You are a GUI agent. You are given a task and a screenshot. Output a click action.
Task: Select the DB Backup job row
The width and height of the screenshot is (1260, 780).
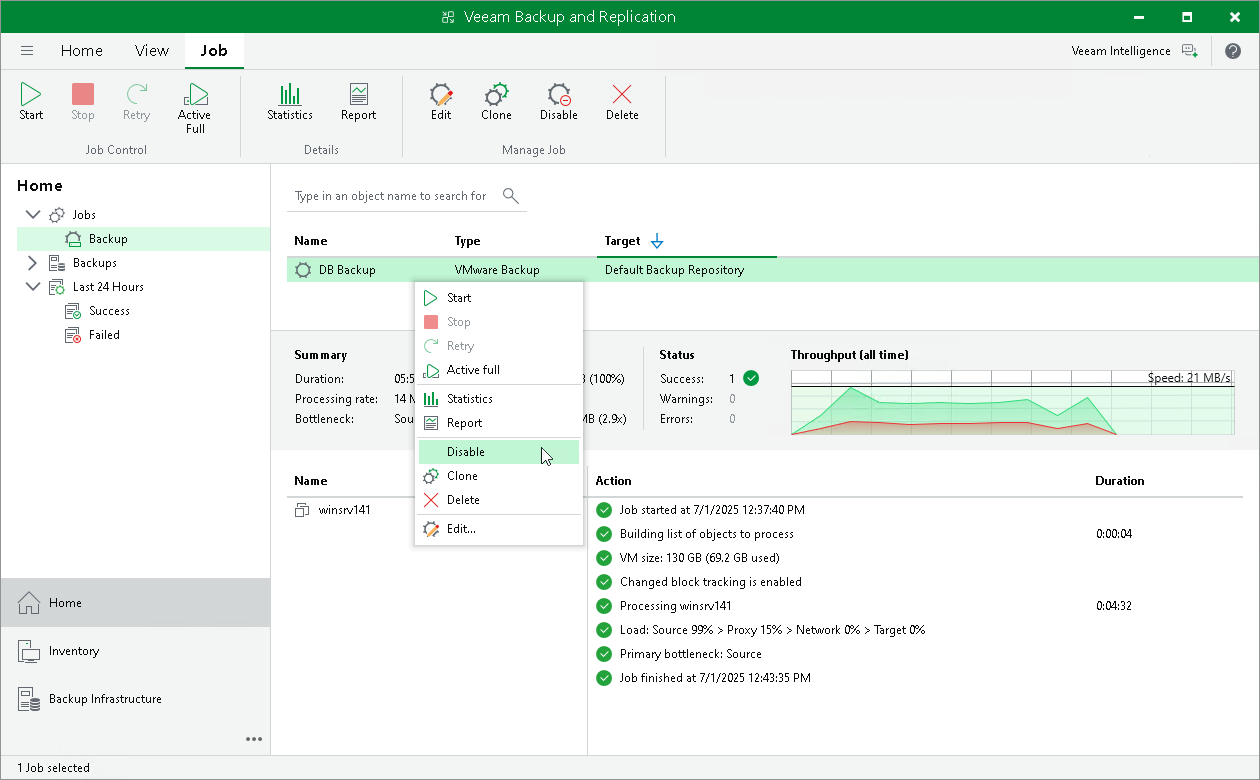tap(773, 270)
